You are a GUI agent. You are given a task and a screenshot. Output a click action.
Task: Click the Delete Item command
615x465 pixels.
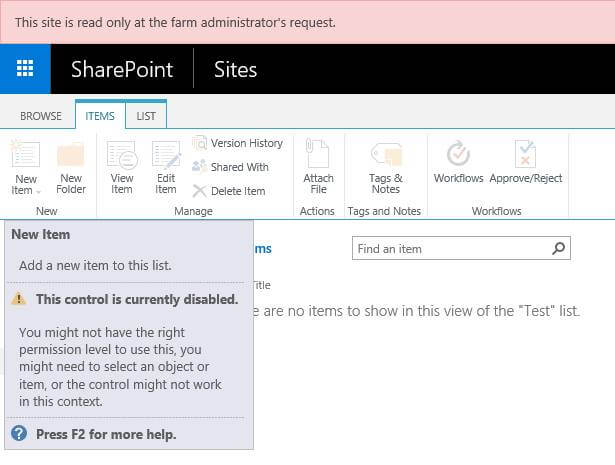pyautogui.click(x=229, y=191)
